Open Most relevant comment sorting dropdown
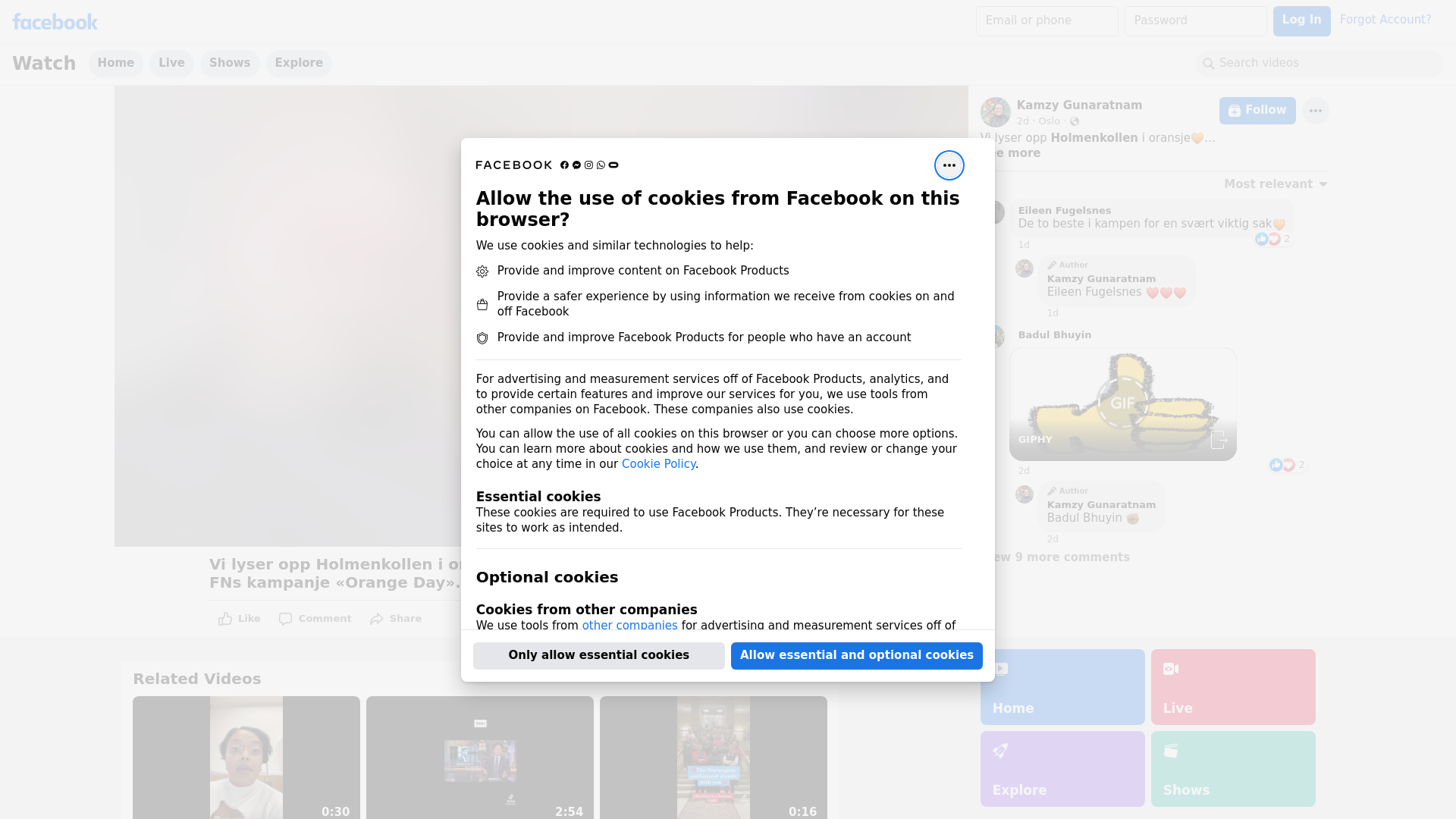Image resolution: width=1456 pixels, height=819 pixels. click(x=1276, y=184)
